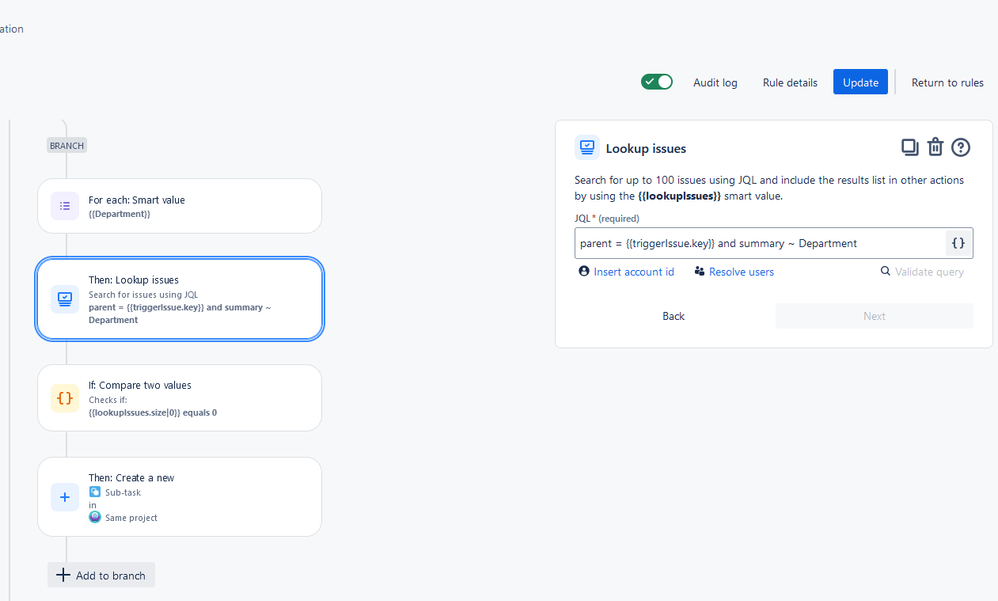Duplicate the Lookup issues component
The image size is (998, 601).
coord(910,148)
